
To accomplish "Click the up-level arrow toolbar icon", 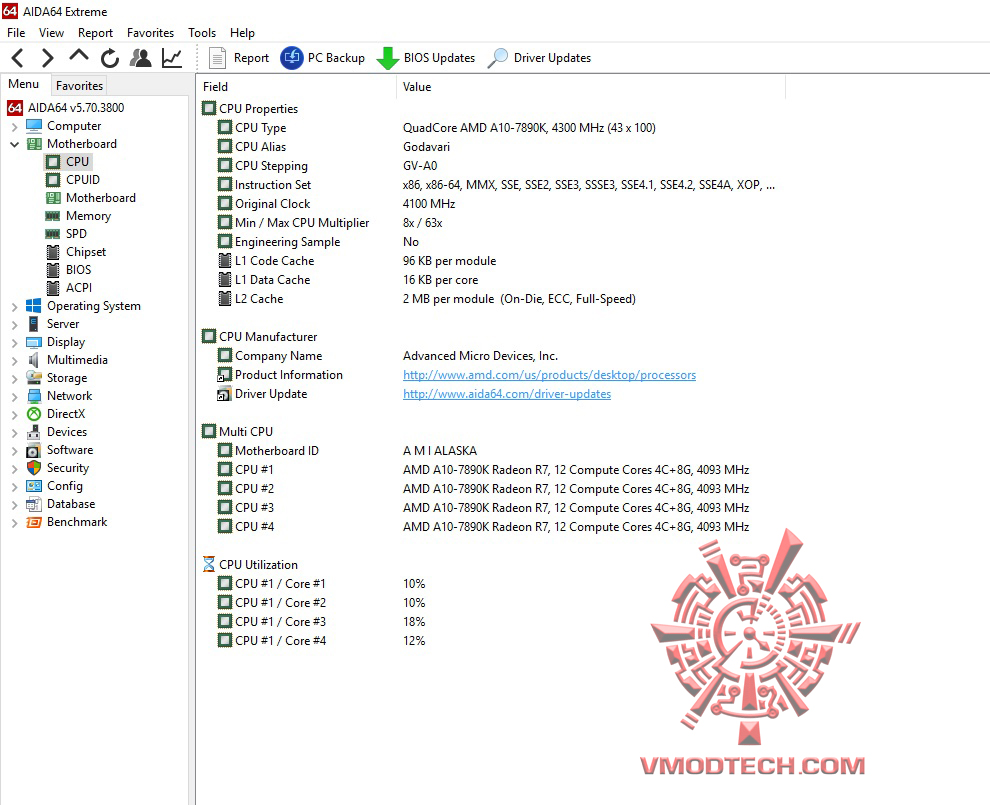I will pyautogui.click(x=79, y=56).
